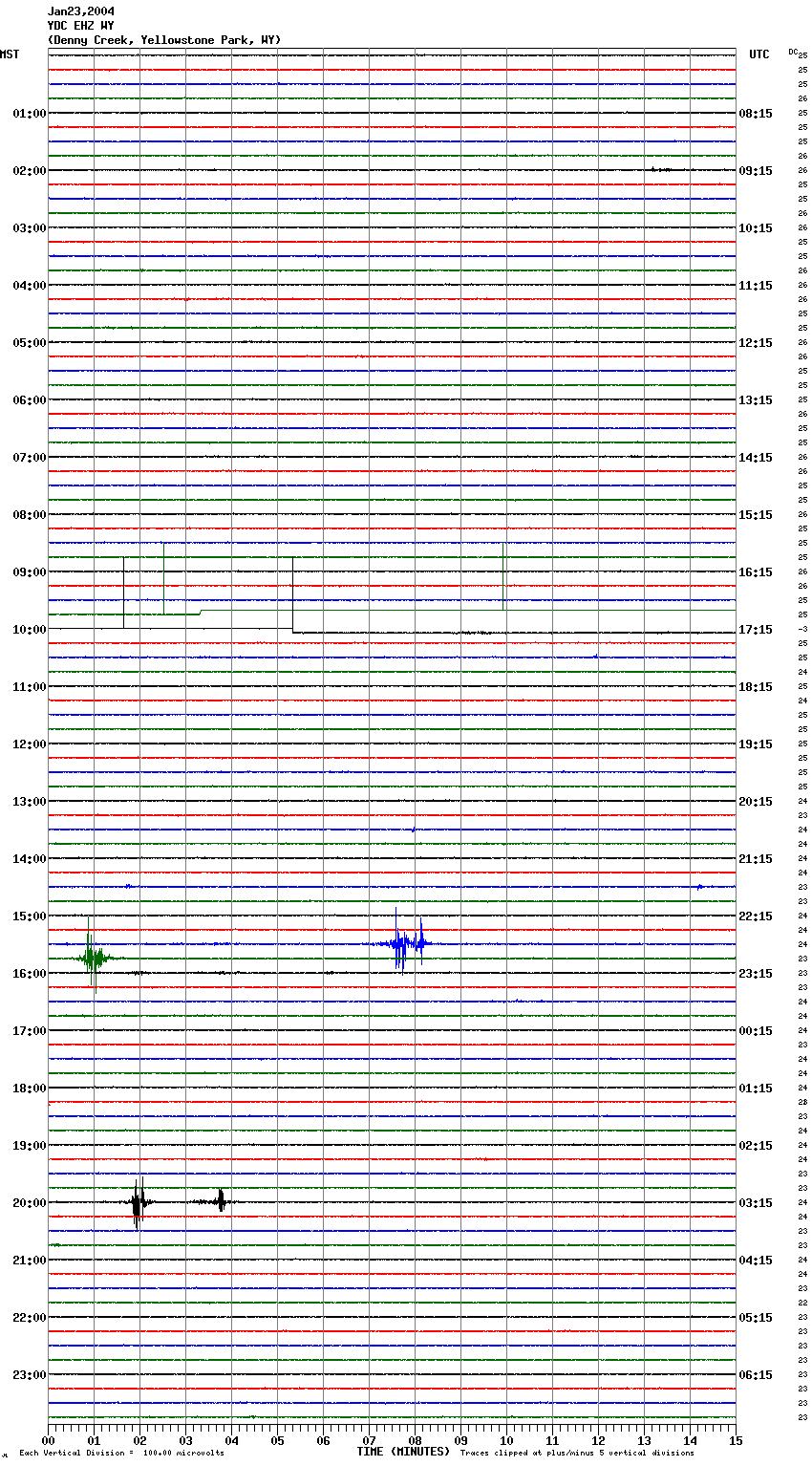This screenshot has height=1466, width=812.
Task: Click the smaller black event at 20:00 near minute 04
Action: tap(221, 1201)
